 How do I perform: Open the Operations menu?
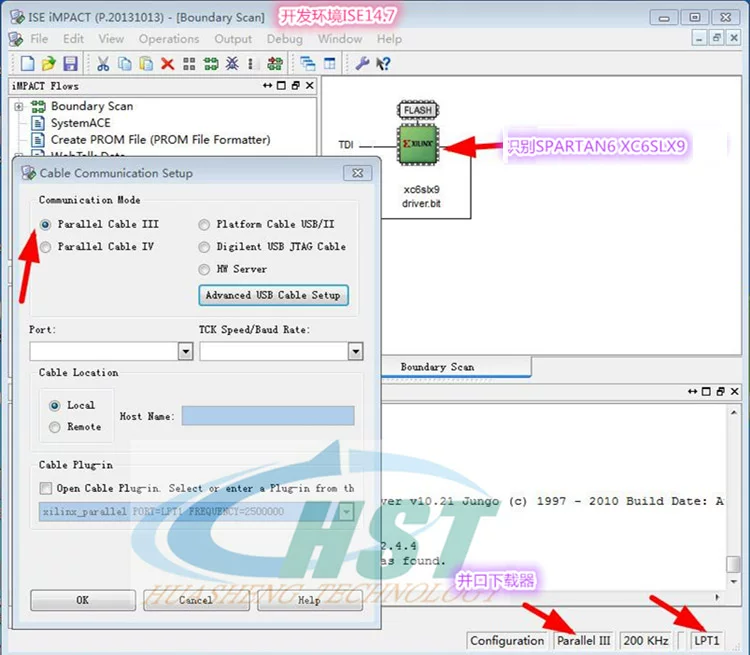coord(169,39)
